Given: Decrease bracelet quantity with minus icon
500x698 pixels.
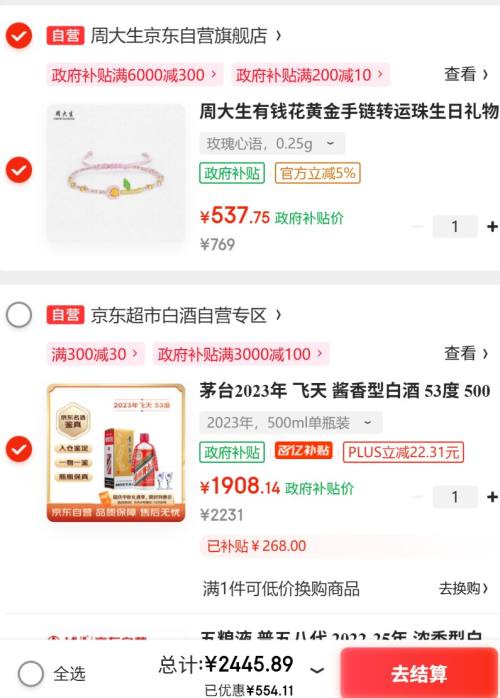Looking at the screenshot, I should 418,227.
